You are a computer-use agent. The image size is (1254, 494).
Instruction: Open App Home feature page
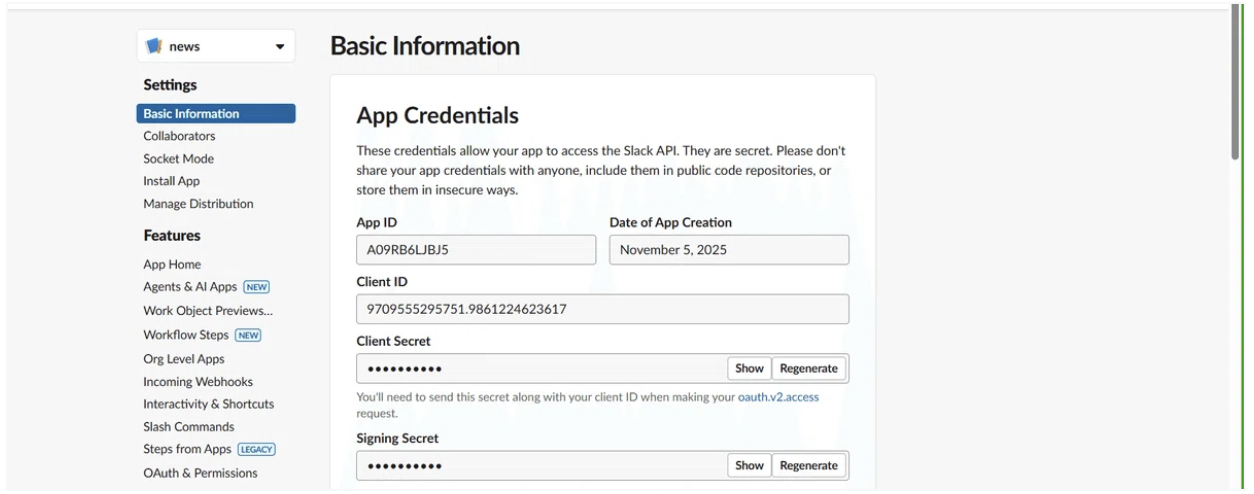pyautogui.click(x=172, y=265)
